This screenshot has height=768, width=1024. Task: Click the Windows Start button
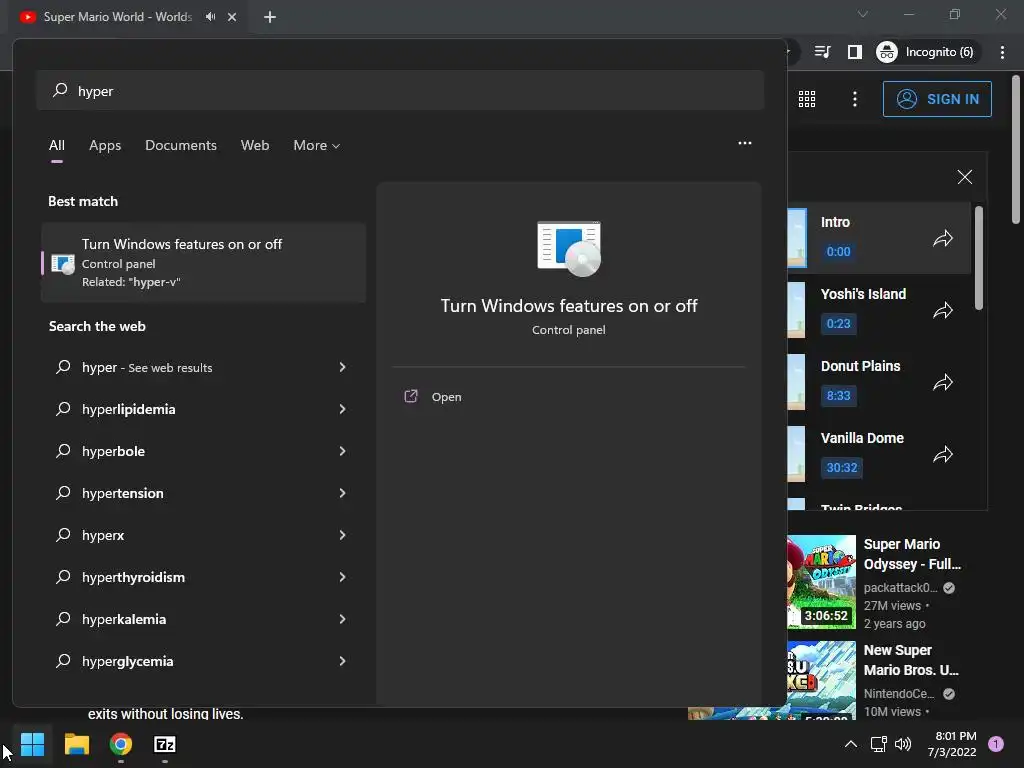point(32,744)
